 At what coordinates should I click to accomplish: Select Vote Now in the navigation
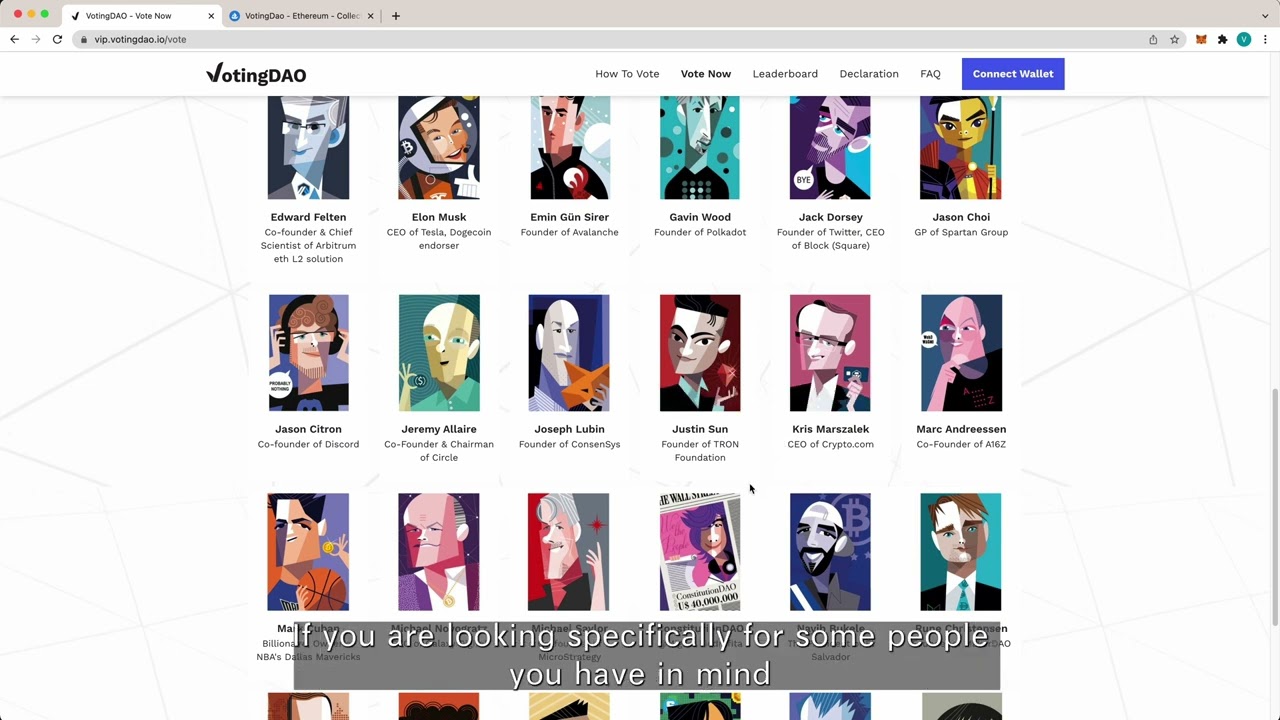706,74
